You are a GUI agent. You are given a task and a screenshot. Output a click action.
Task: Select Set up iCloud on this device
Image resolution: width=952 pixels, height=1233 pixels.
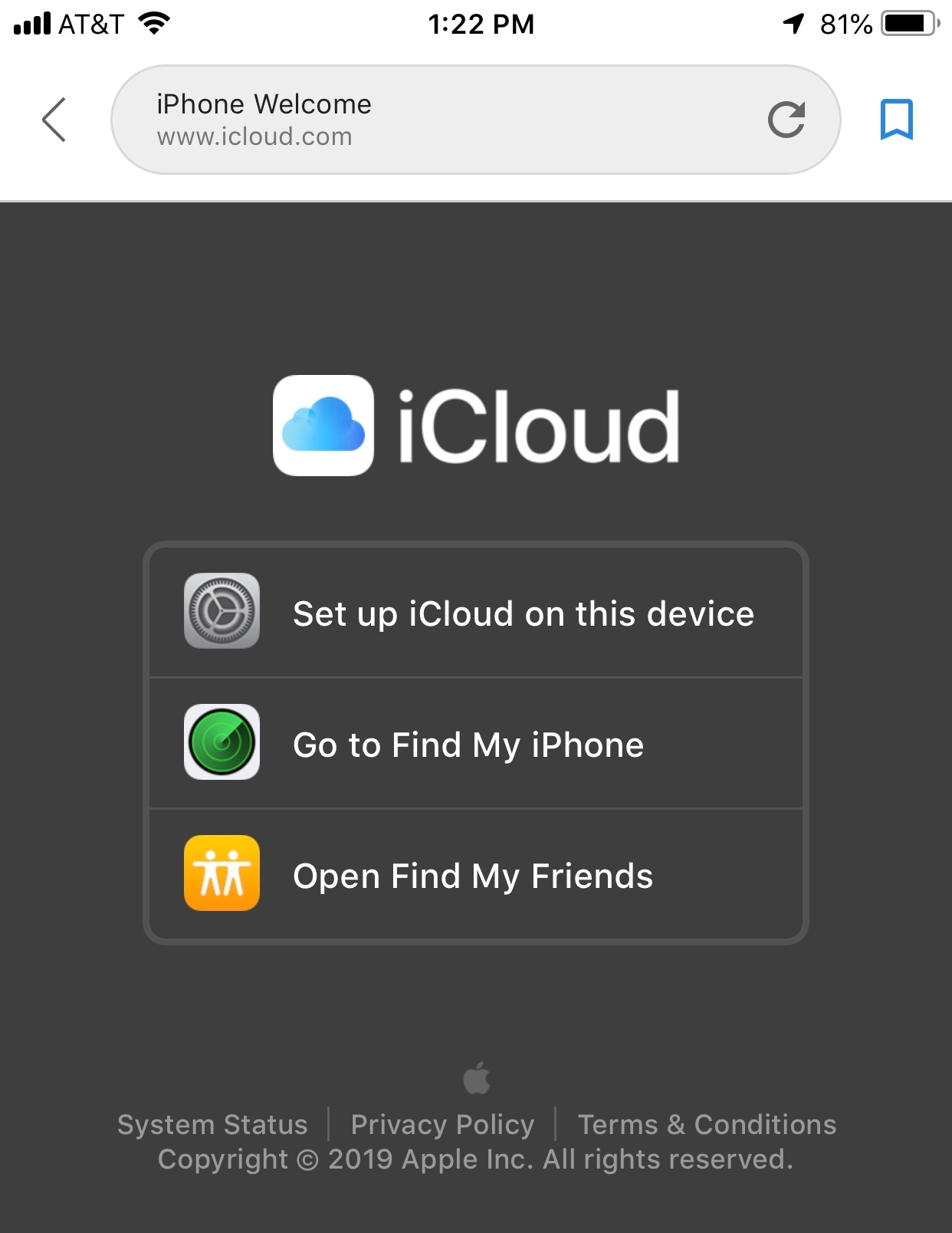[x=476, y=613]
